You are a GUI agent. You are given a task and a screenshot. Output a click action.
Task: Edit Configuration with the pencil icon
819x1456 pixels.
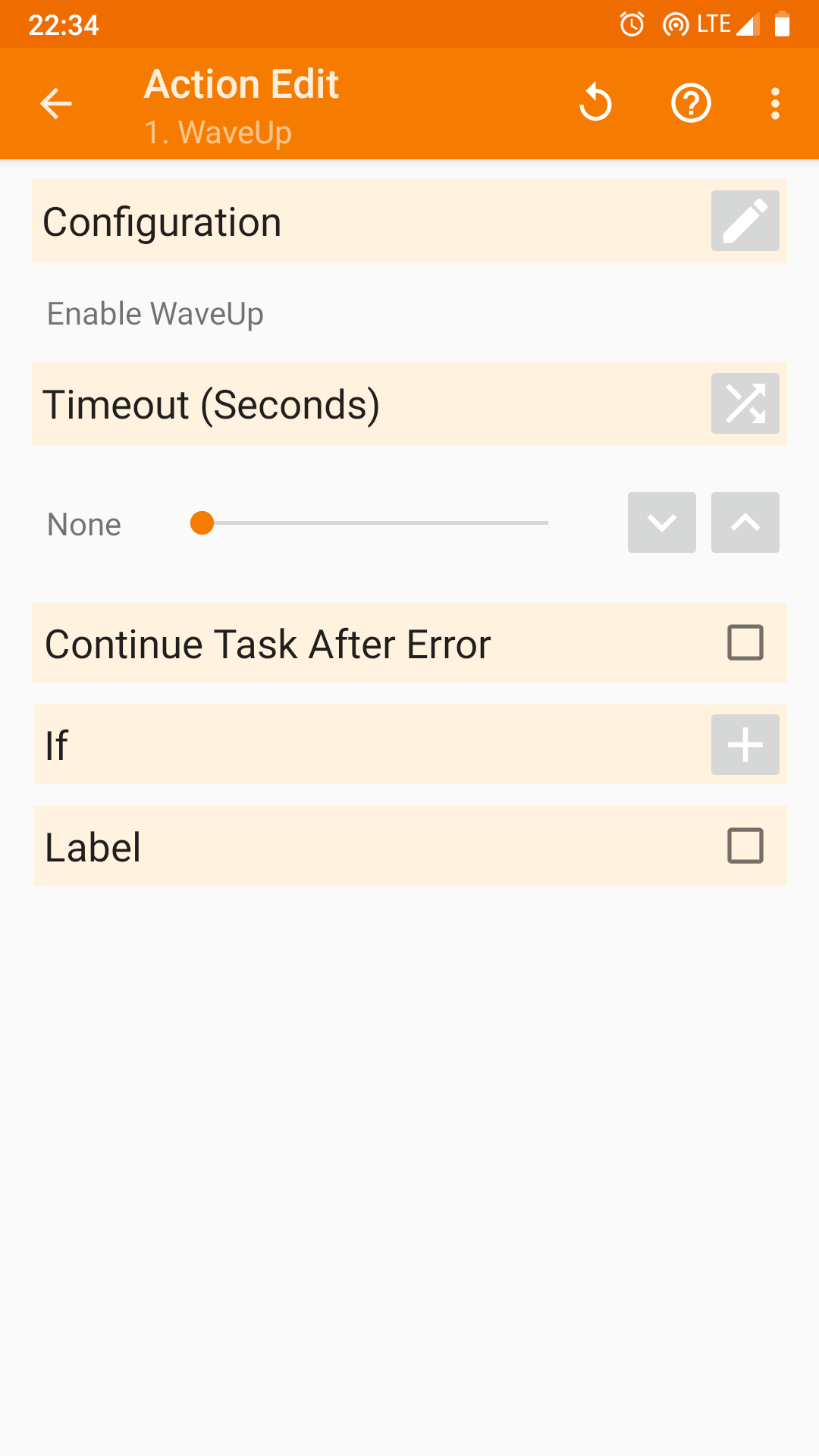tap(745, 221)
